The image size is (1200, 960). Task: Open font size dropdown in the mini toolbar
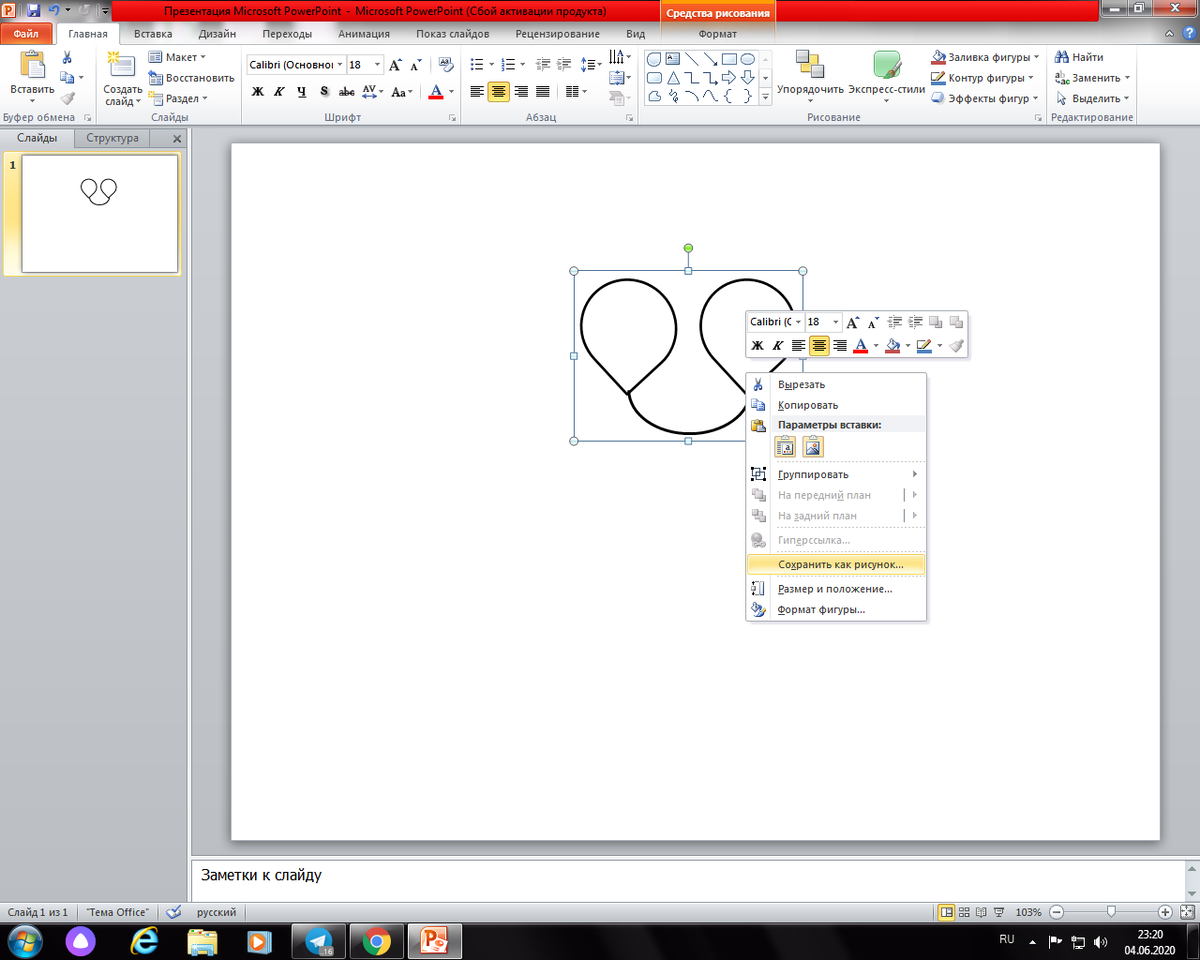836,322
